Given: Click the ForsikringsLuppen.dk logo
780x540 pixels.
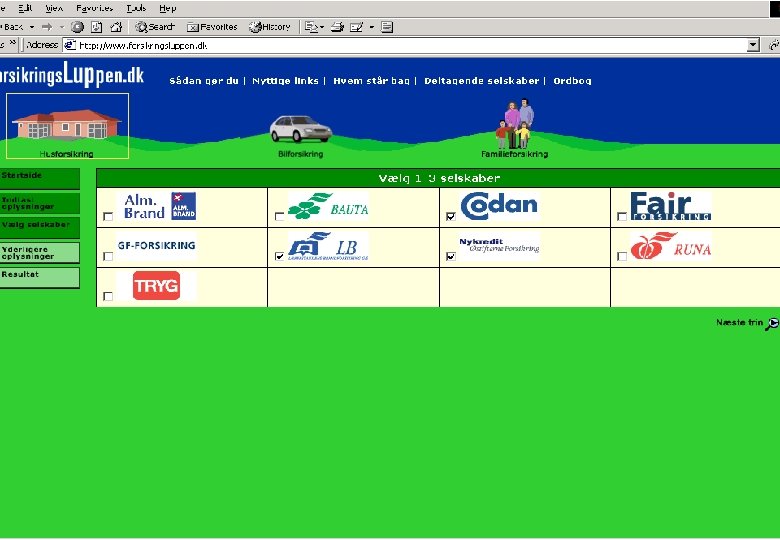Looking at the screenshot, I should [72, 75].
